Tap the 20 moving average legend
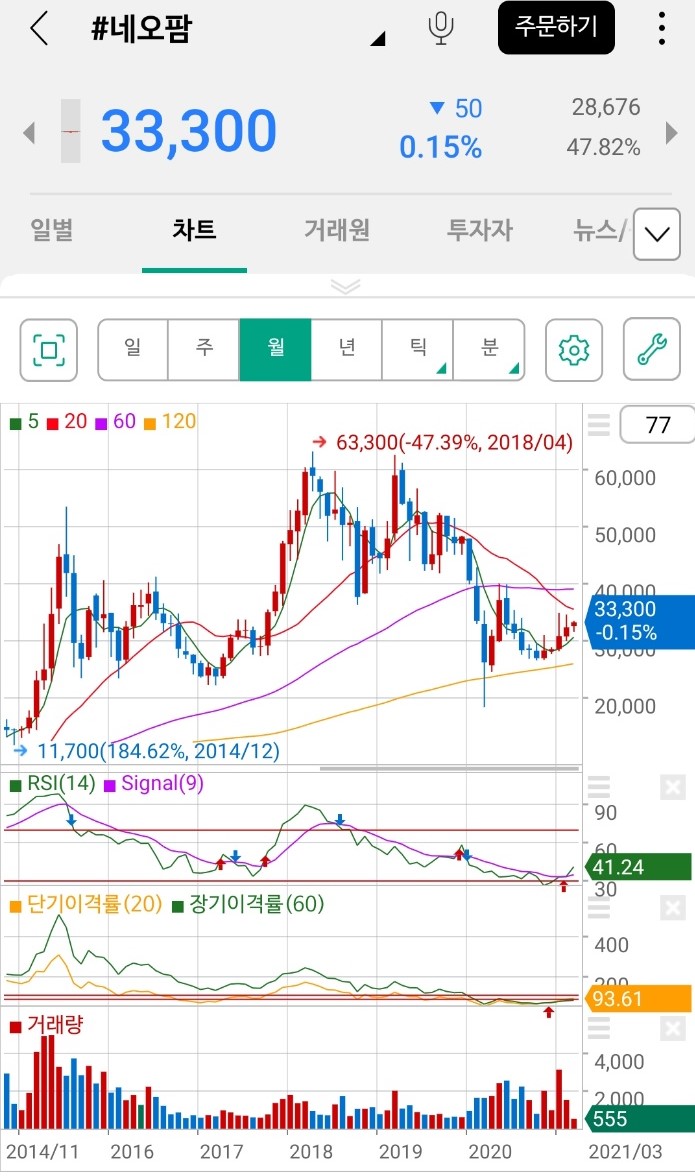This screenshot has width=695, height=1176. (x=67, y=422)
